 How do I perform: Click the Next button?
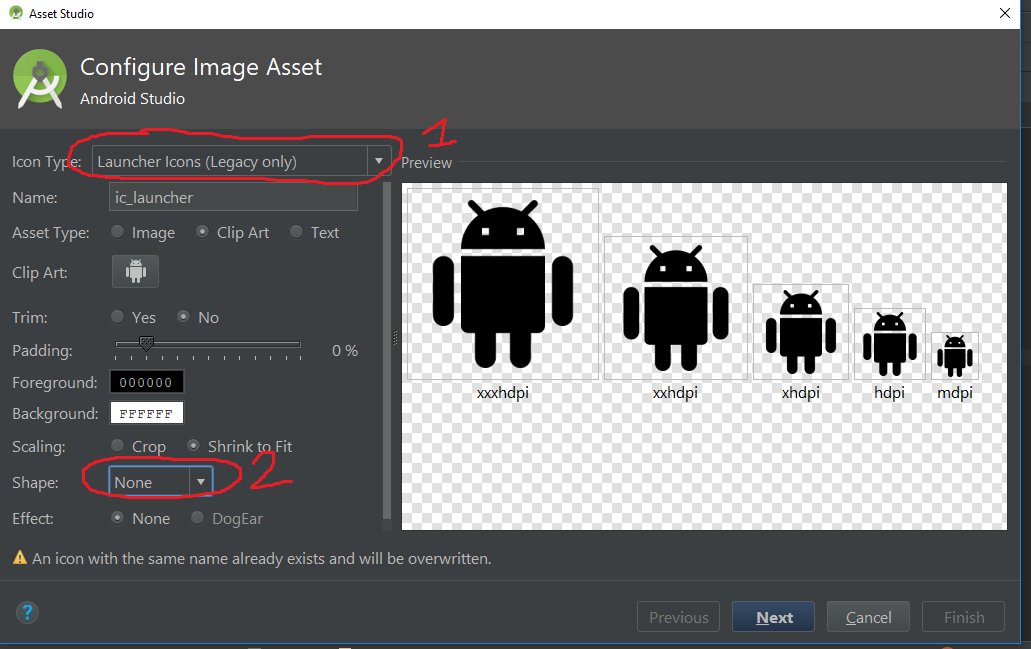(772, 616)
